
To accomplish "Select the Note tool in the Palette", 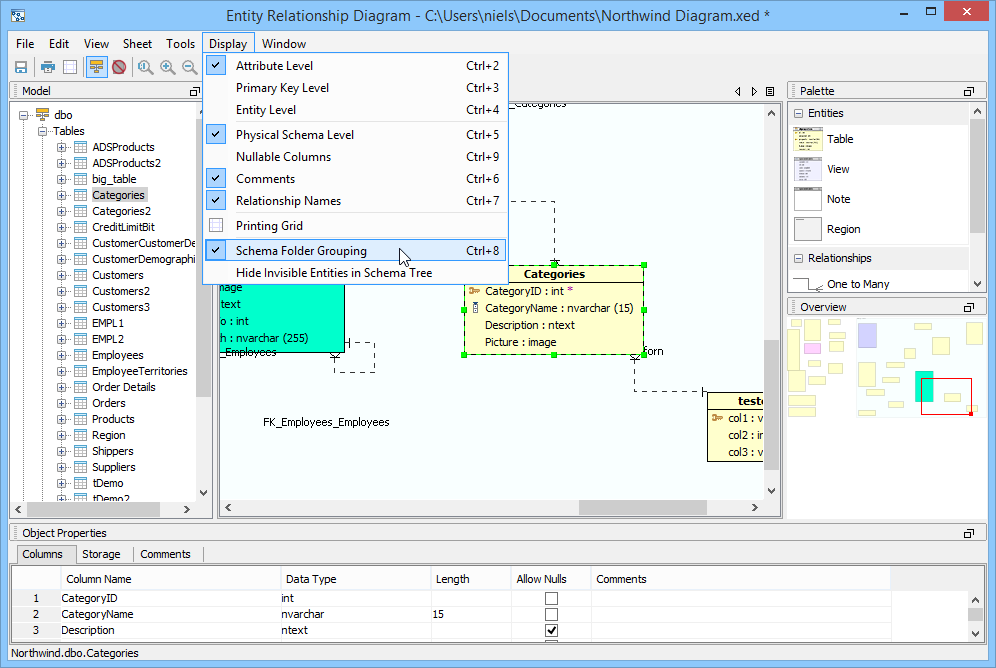I will coord(840,199).
